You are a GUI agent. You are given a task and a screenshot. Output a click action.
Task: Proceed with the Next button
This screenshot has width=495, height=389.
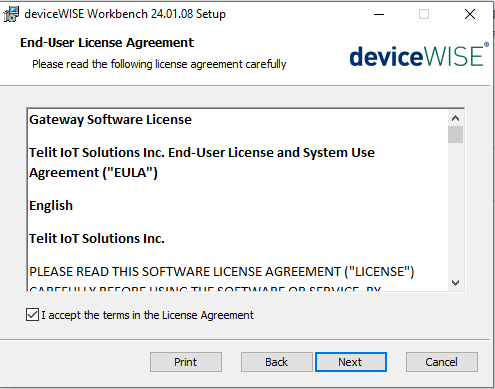click(x=351, y=362)
